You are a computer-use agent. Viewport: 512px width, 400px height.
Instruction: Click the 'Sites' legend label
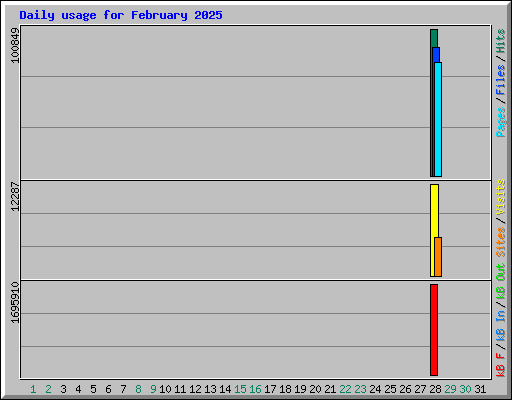click(500, 242)
